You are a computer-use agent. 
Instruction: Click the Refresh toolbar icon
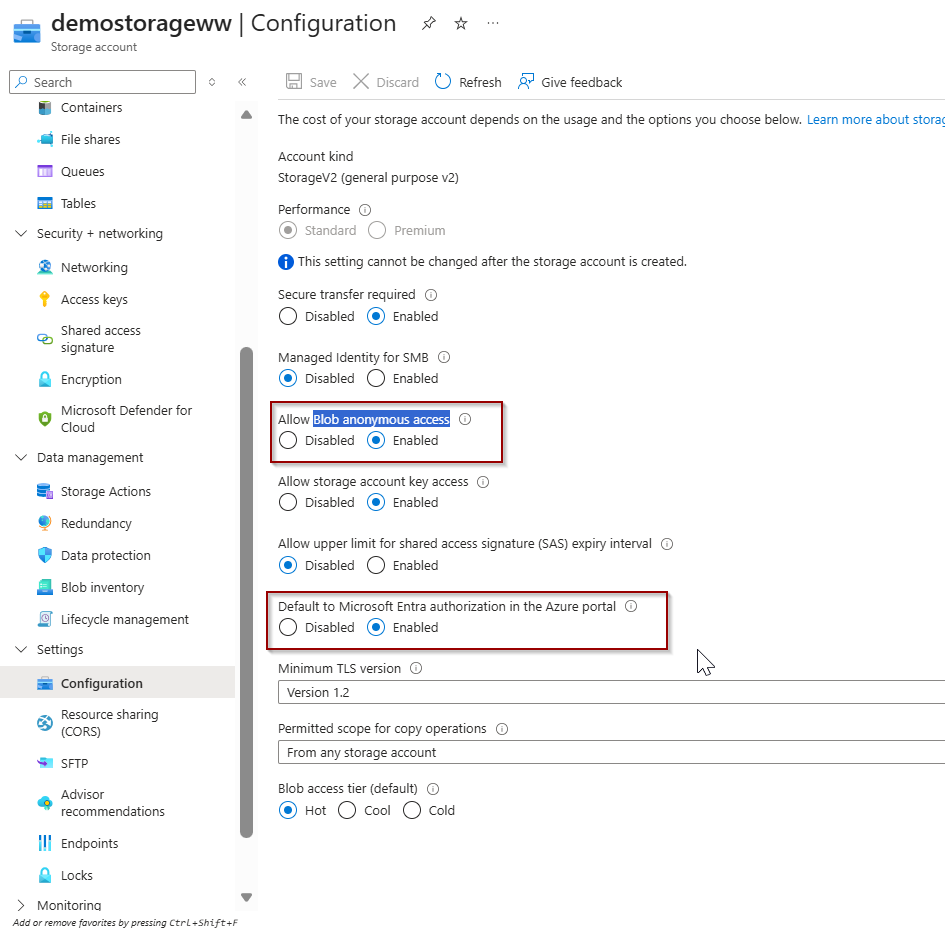pos(443,81)
